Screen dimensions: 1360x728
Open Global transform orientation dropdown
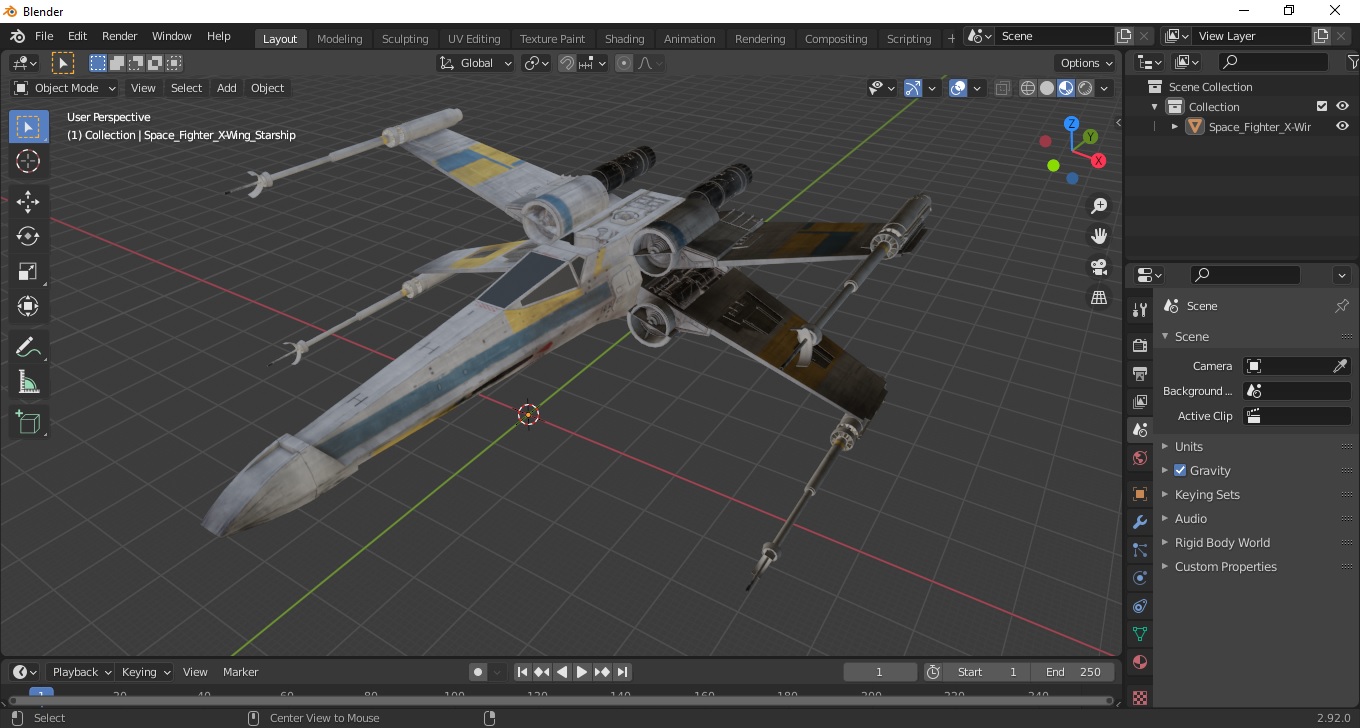pyautogui.click(x=476, y=63)
